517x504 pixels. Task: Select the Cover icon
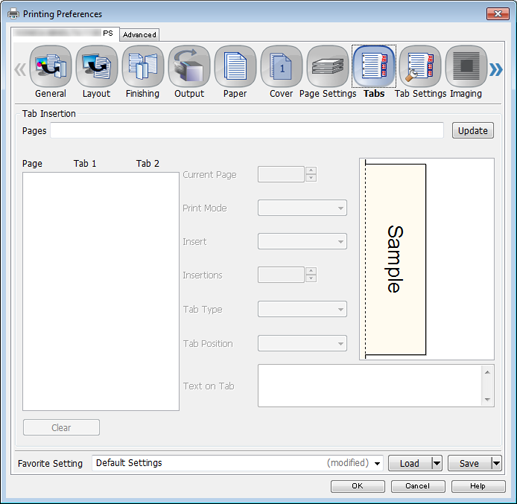pyautogui.click(x=281, y=66)
